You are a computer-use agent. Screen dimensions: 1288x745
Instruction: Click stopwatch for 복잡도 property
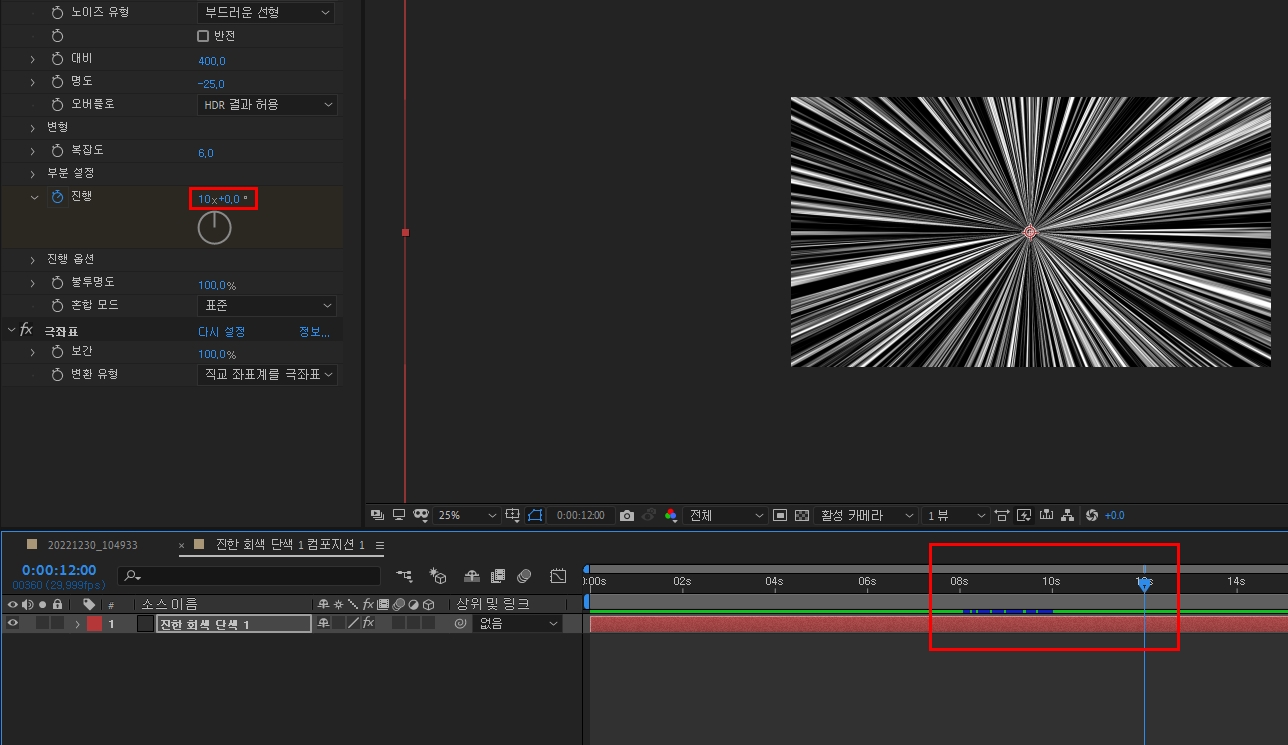tap(57, 150)
